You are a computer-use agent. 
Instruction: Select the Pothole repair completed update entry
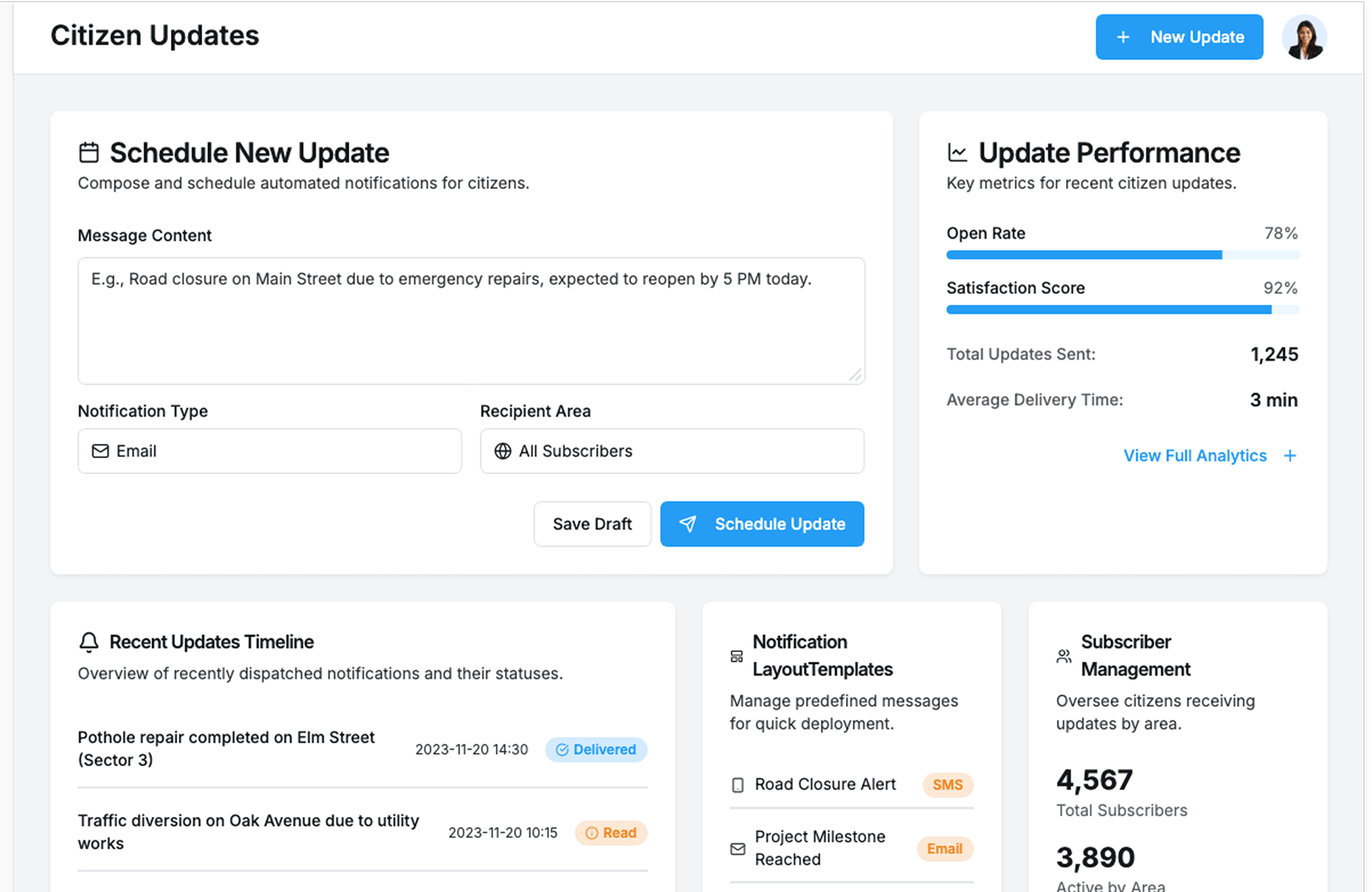[226, 748]
